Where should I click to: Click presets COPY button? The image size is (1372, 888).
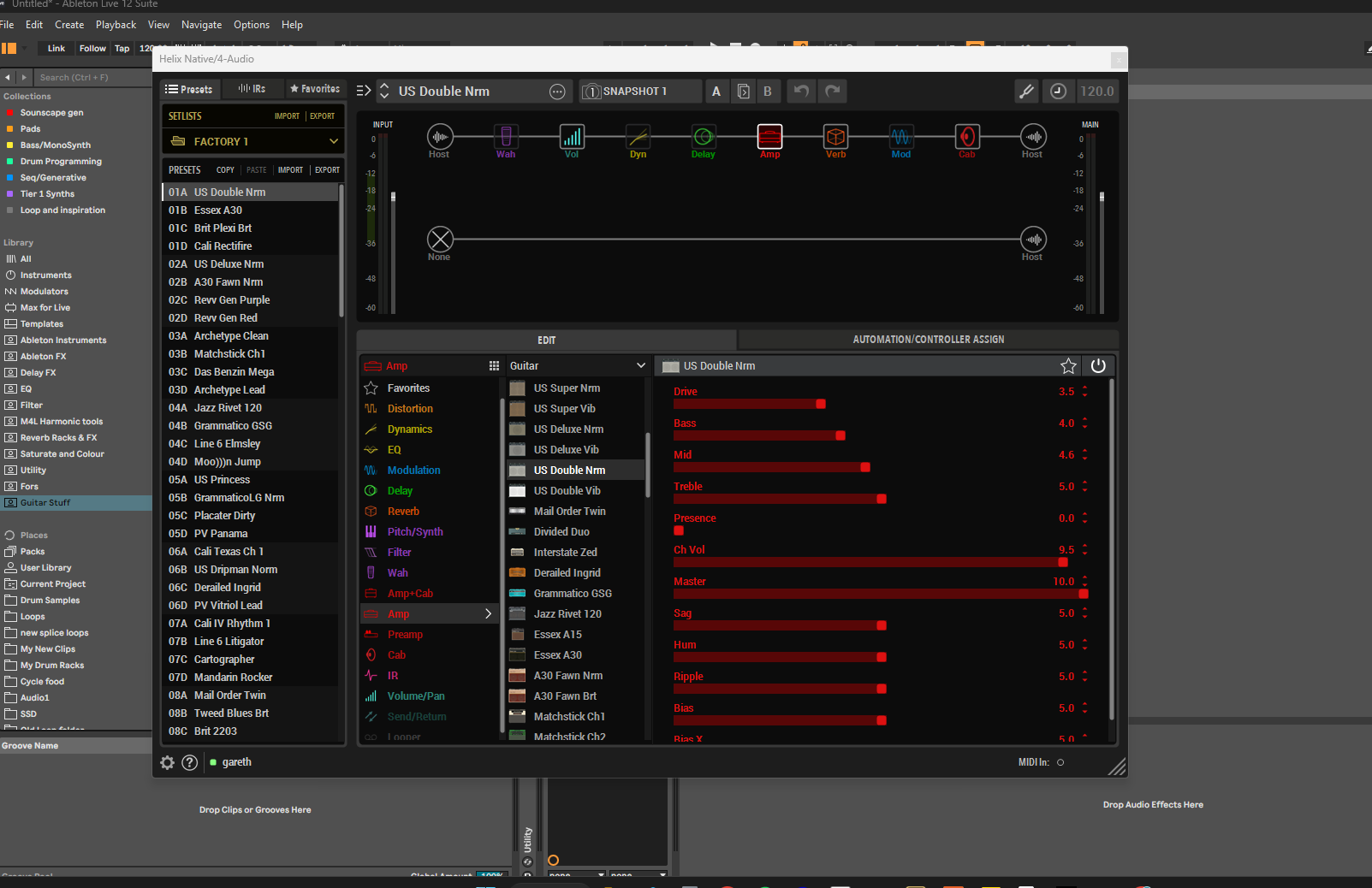click(225, 170)
